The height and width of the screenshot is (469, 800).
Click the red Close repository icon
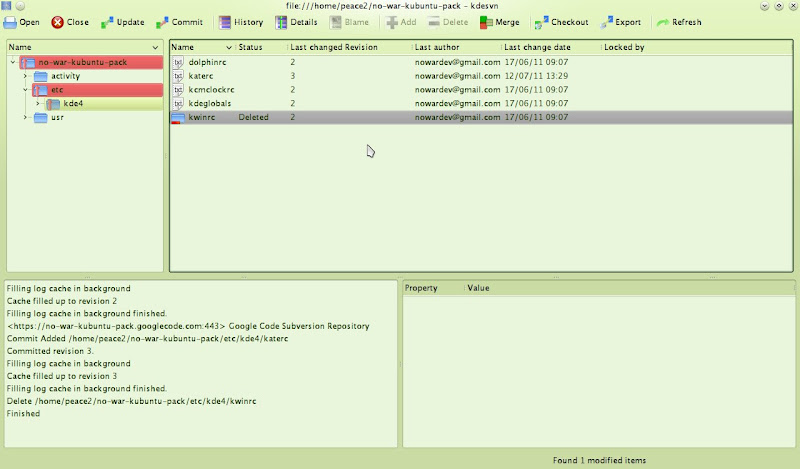click(x=57, y=22)
